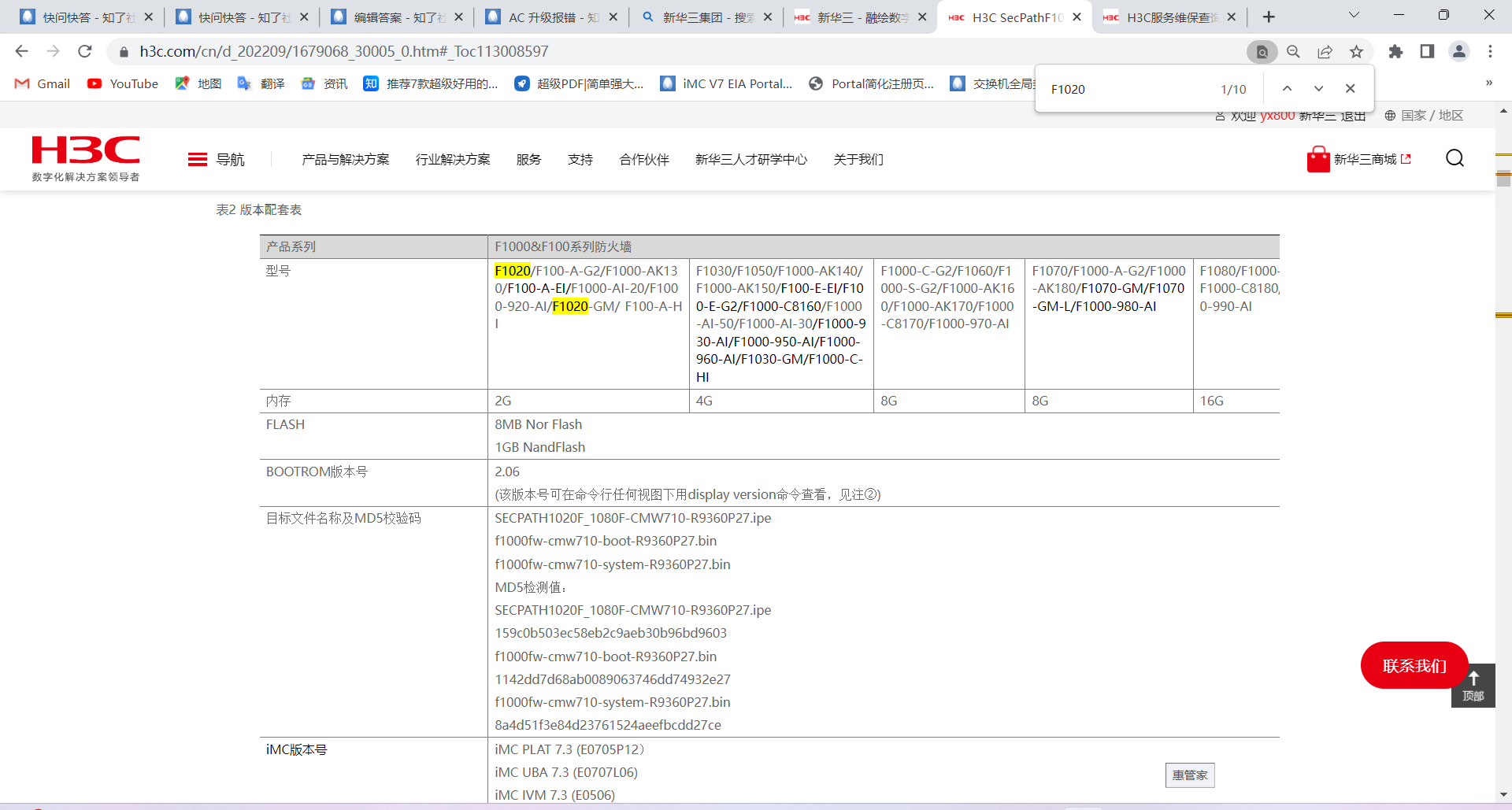Open the 导航 hamburger menu

tap(198, 160)
